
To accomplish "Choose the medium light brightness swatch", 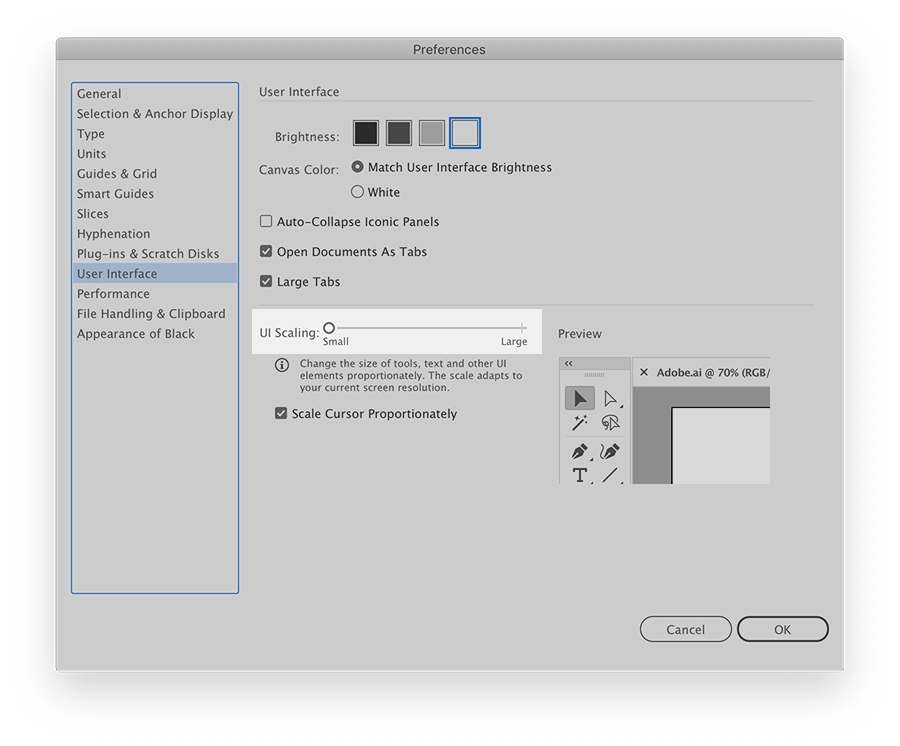I will coord(432,133).
